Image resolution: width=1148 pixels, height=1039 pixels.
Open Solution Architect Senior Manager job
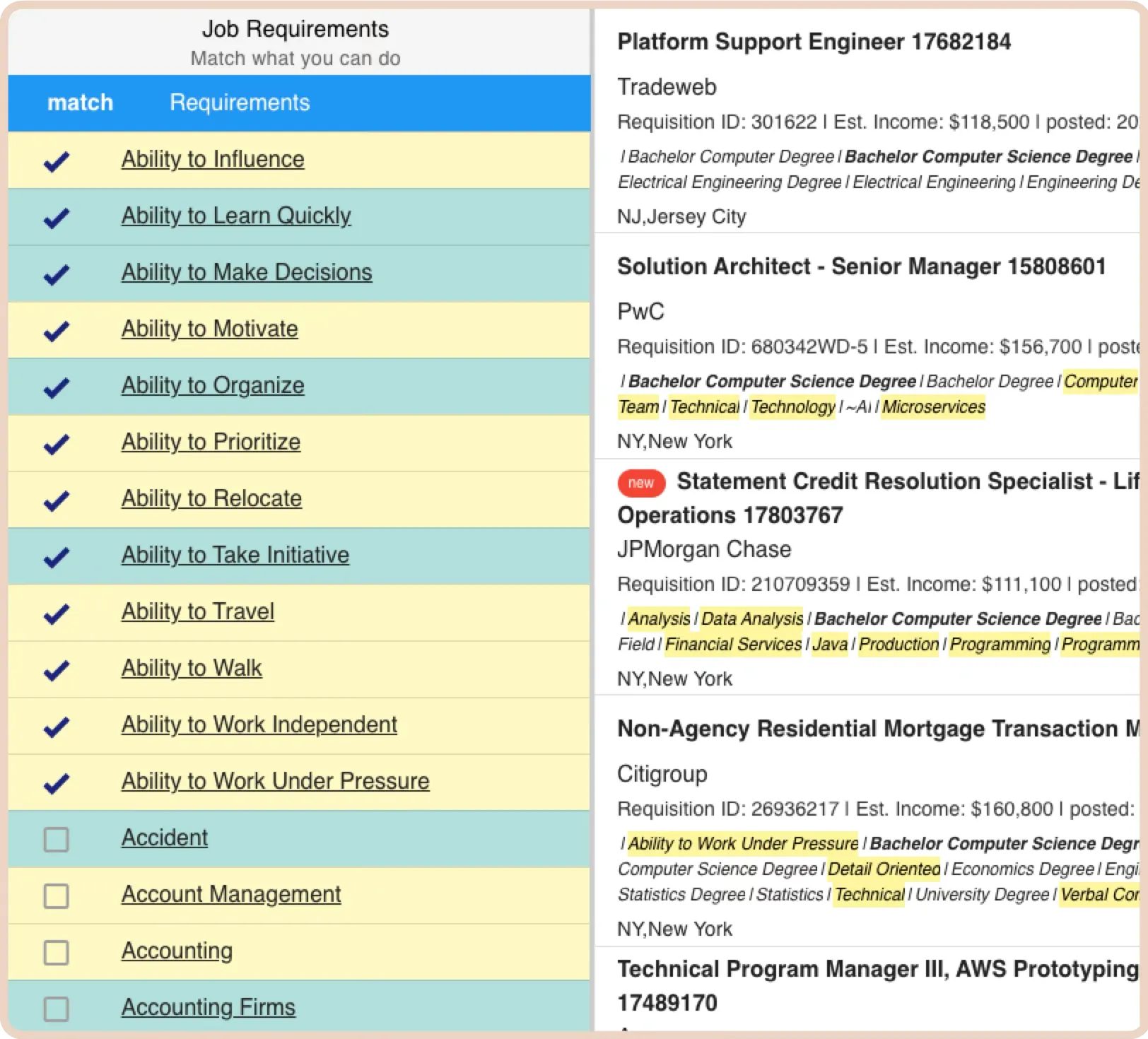point(861,266)
